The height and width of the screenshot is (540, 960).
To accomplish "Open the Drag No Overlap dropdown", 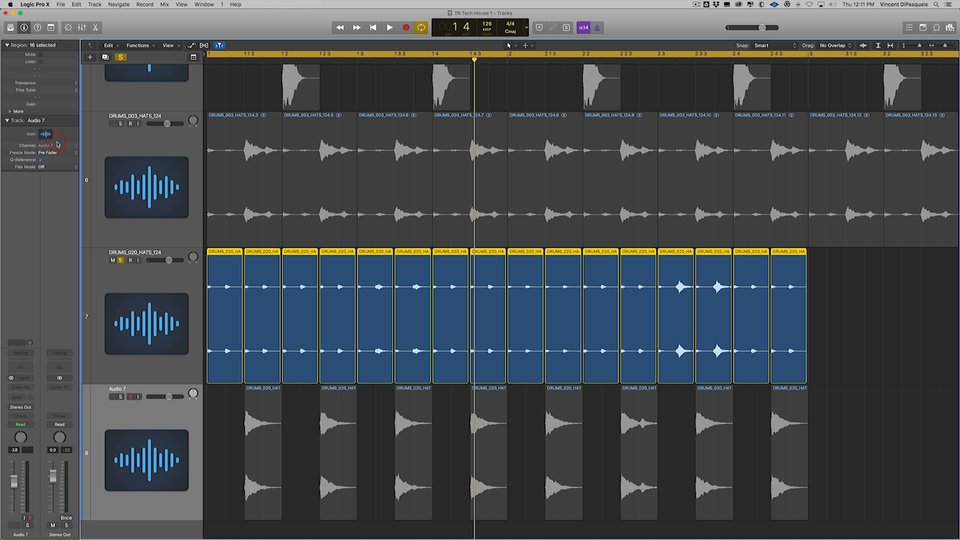I will [x=836, y=45].
